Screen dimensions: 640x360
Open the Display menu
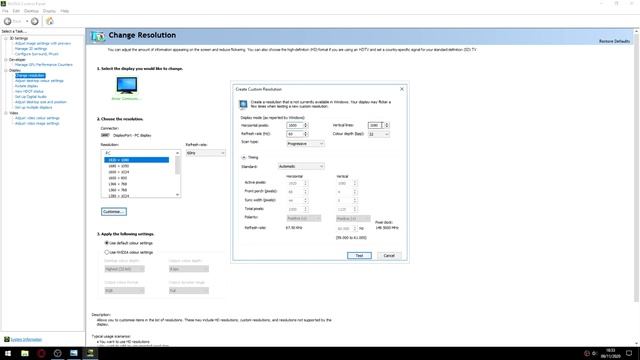tap(49, 11)
